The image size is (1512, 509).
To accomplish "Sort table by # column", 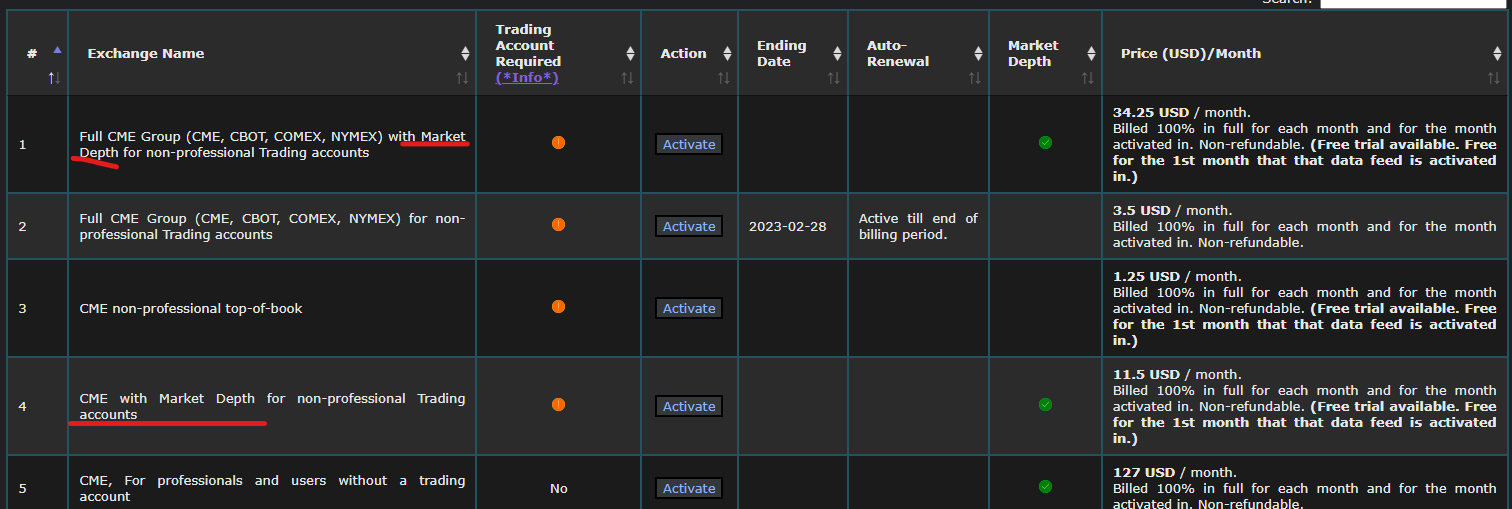I will 38,53.
